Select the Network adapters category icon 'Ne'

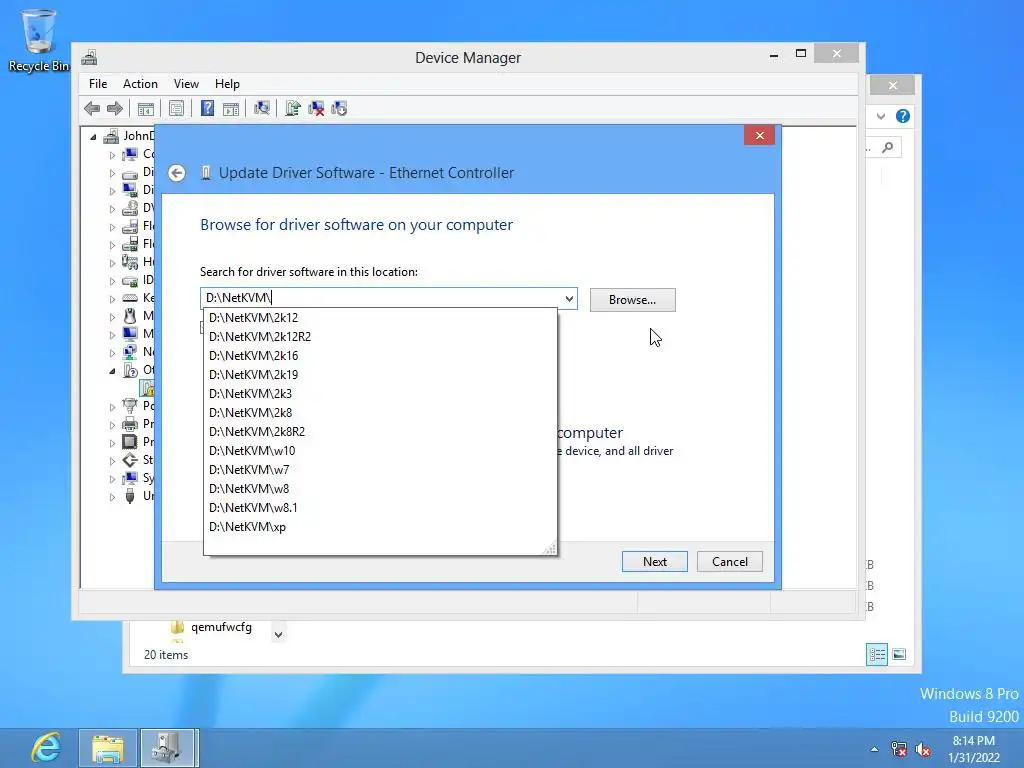coord(130,352)
